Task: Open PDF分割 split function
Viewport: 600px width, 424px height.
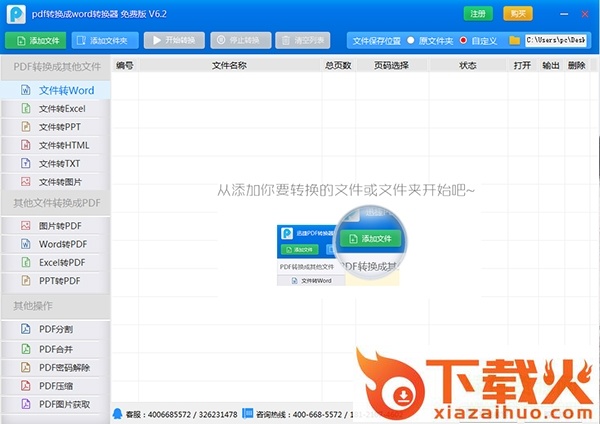Action: click(x=56, y=329)
